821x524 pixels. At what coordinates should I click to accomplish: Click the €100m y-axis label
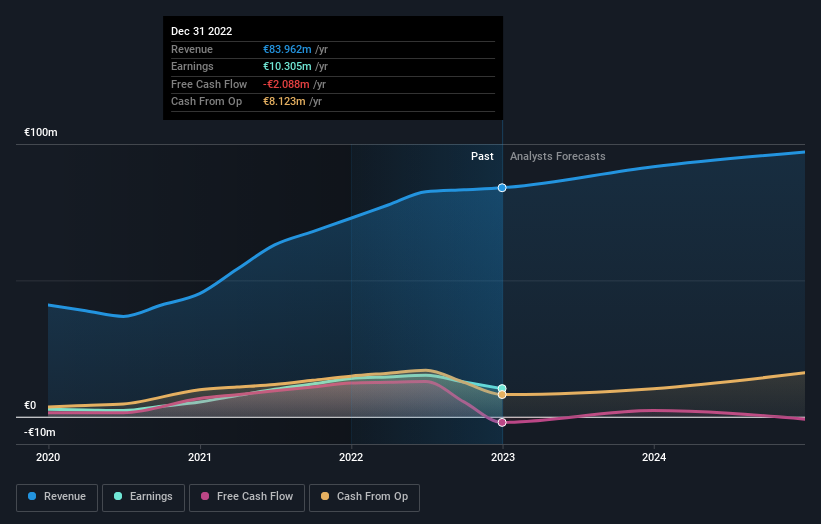[41, 132]
